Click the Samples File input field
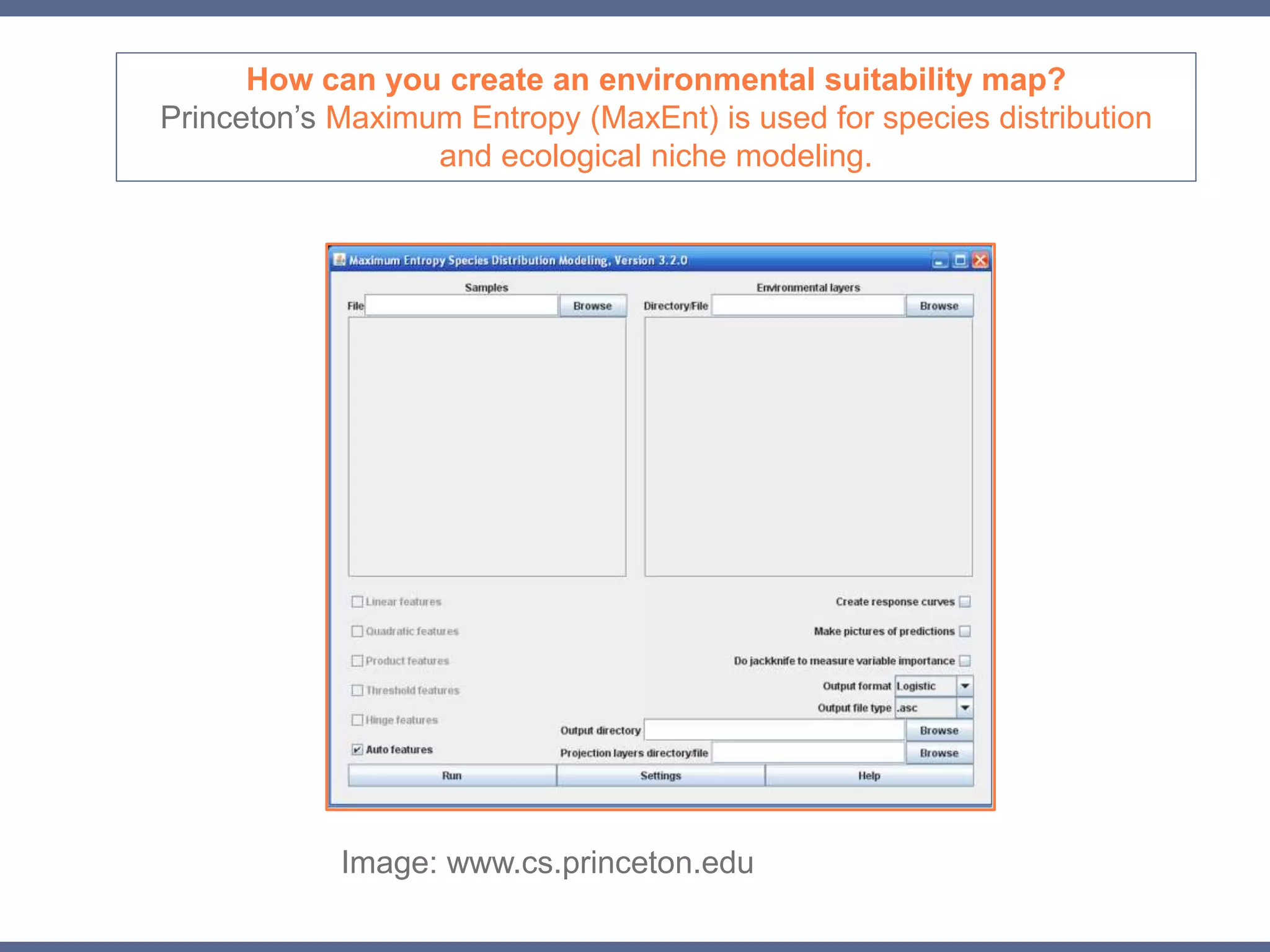 (x=461, y=306)
